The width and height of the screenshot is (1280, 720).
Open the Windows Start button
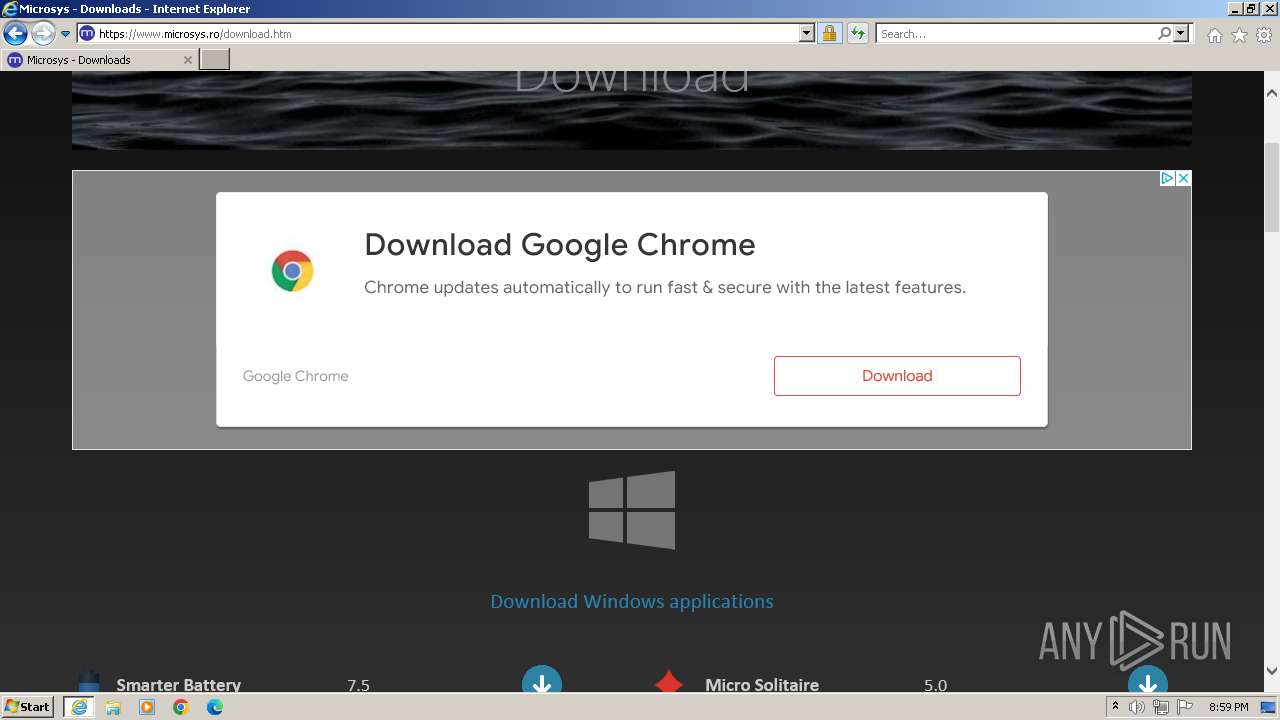click(28, 707)
